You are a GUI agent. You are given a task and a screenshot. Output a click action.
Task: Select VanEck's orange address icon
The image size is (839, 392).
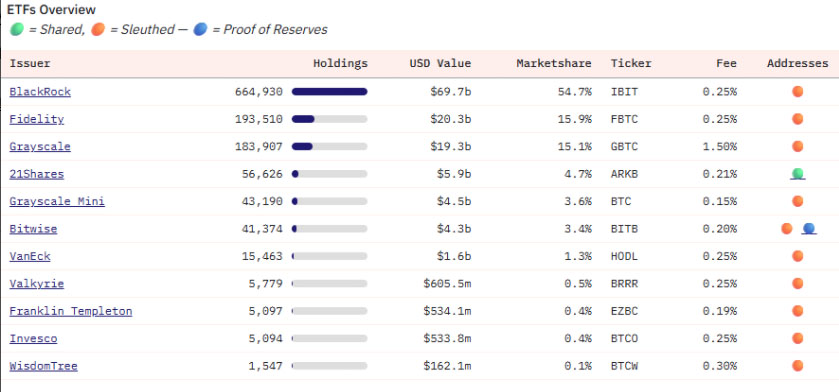(798, 256)
